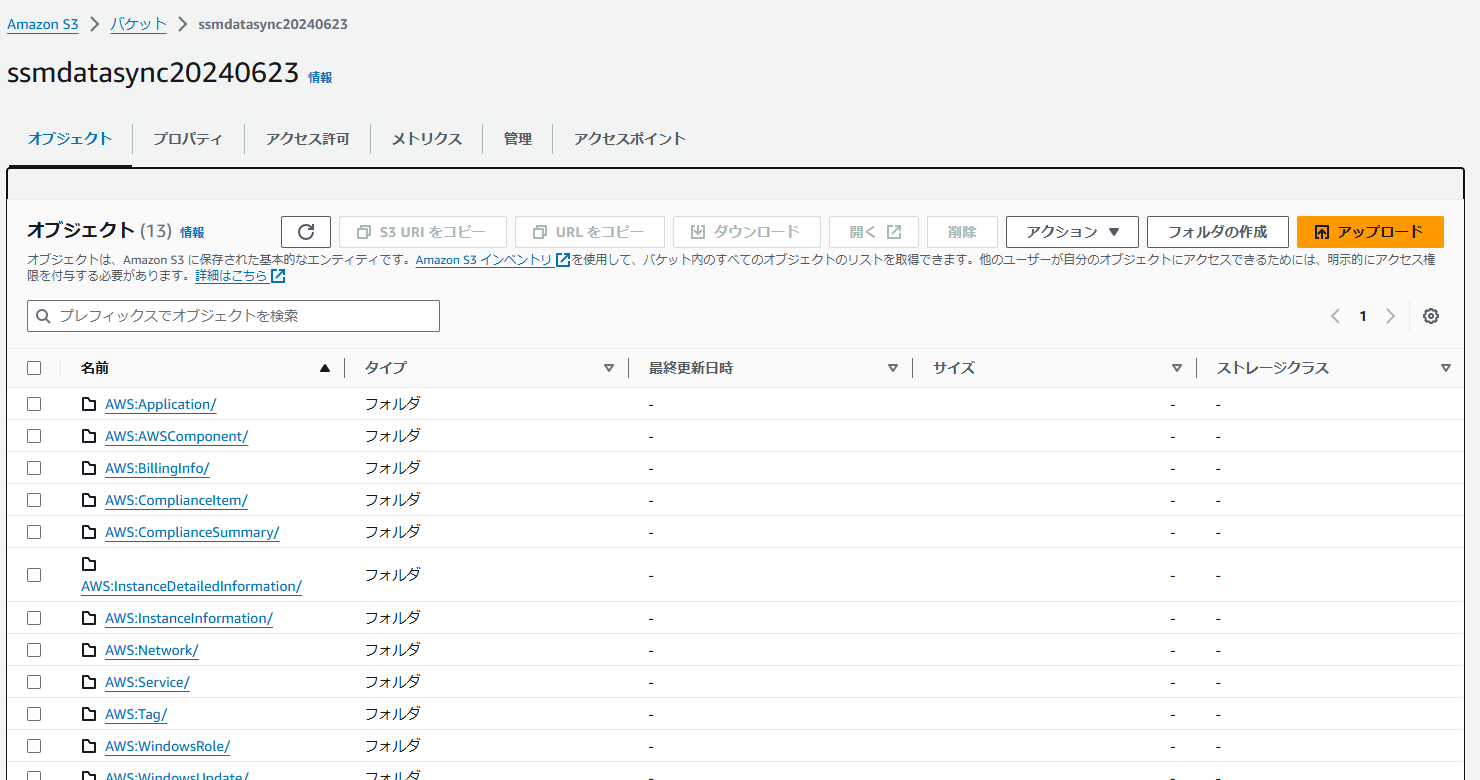Sort by the タイプ column arrow

pos(608,368)
